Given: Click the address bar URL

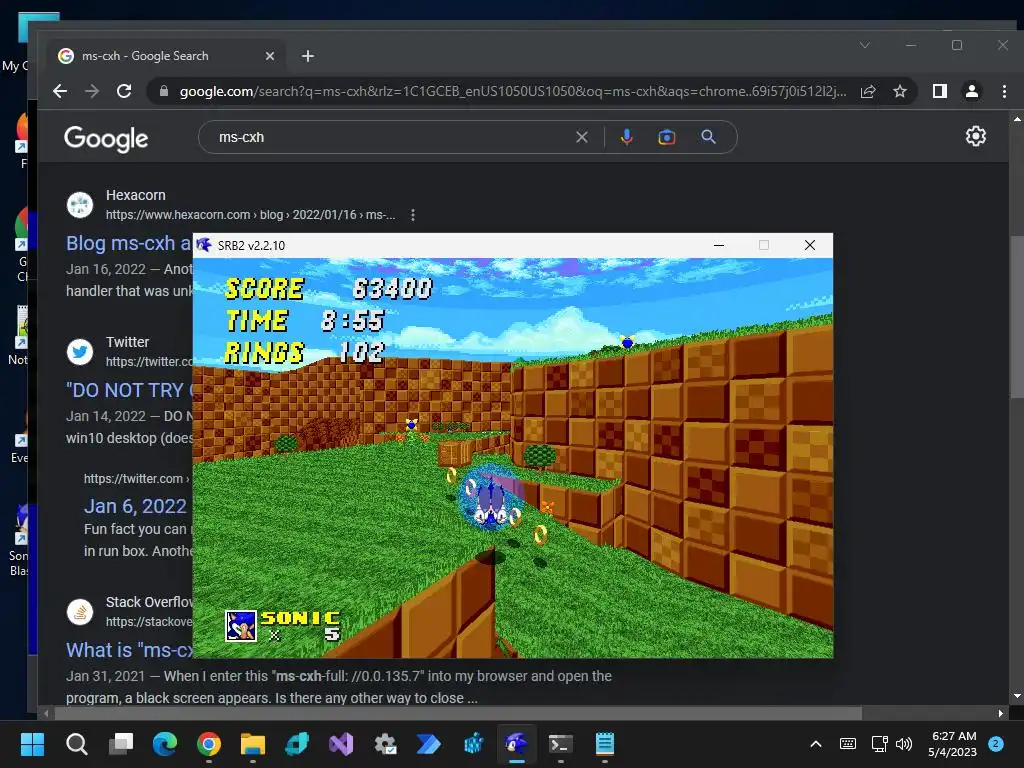Looking at the screenshot, I should [x=513, y=91].
